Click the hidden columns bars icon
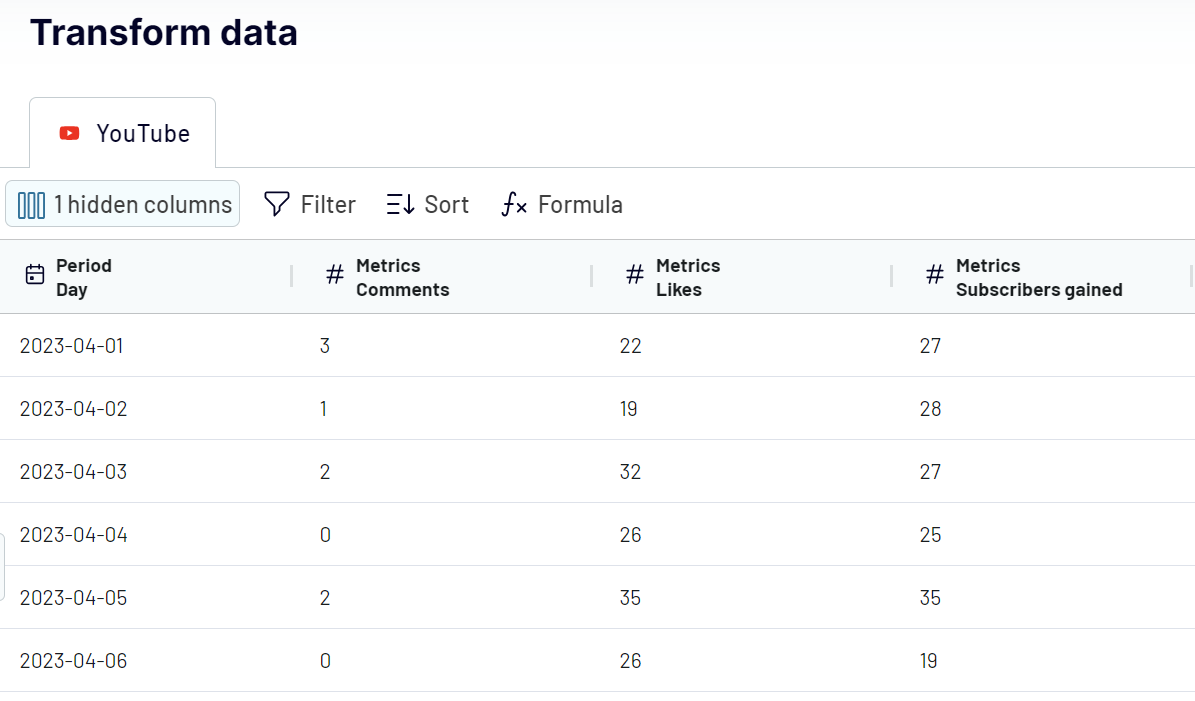Viewport: 1195px width, 701px height. [x=31, y=205]
